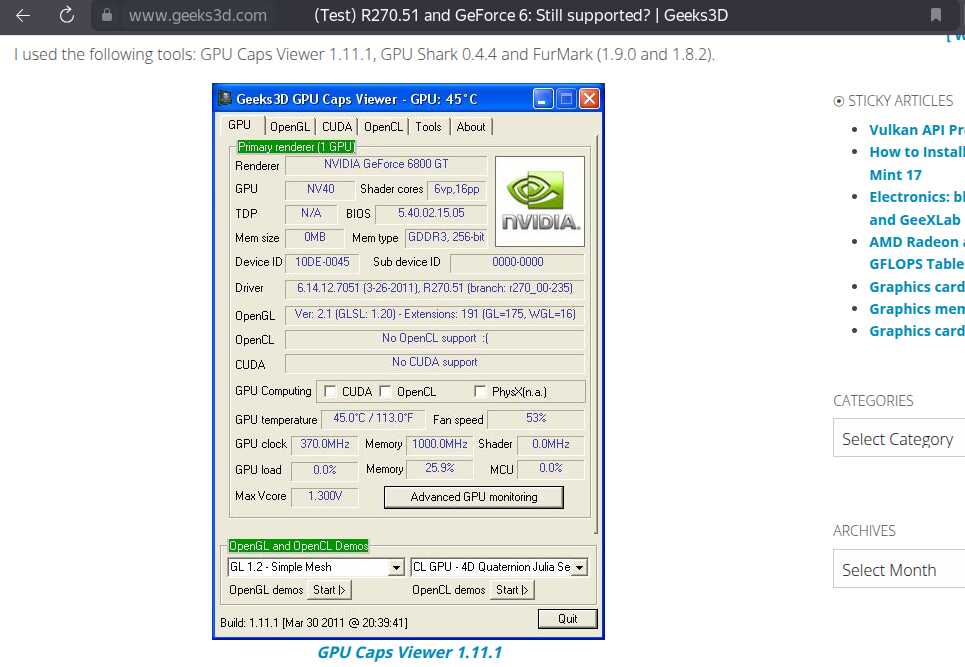
Task: Open the Graphics mem sticky article link
Action: 916,309
